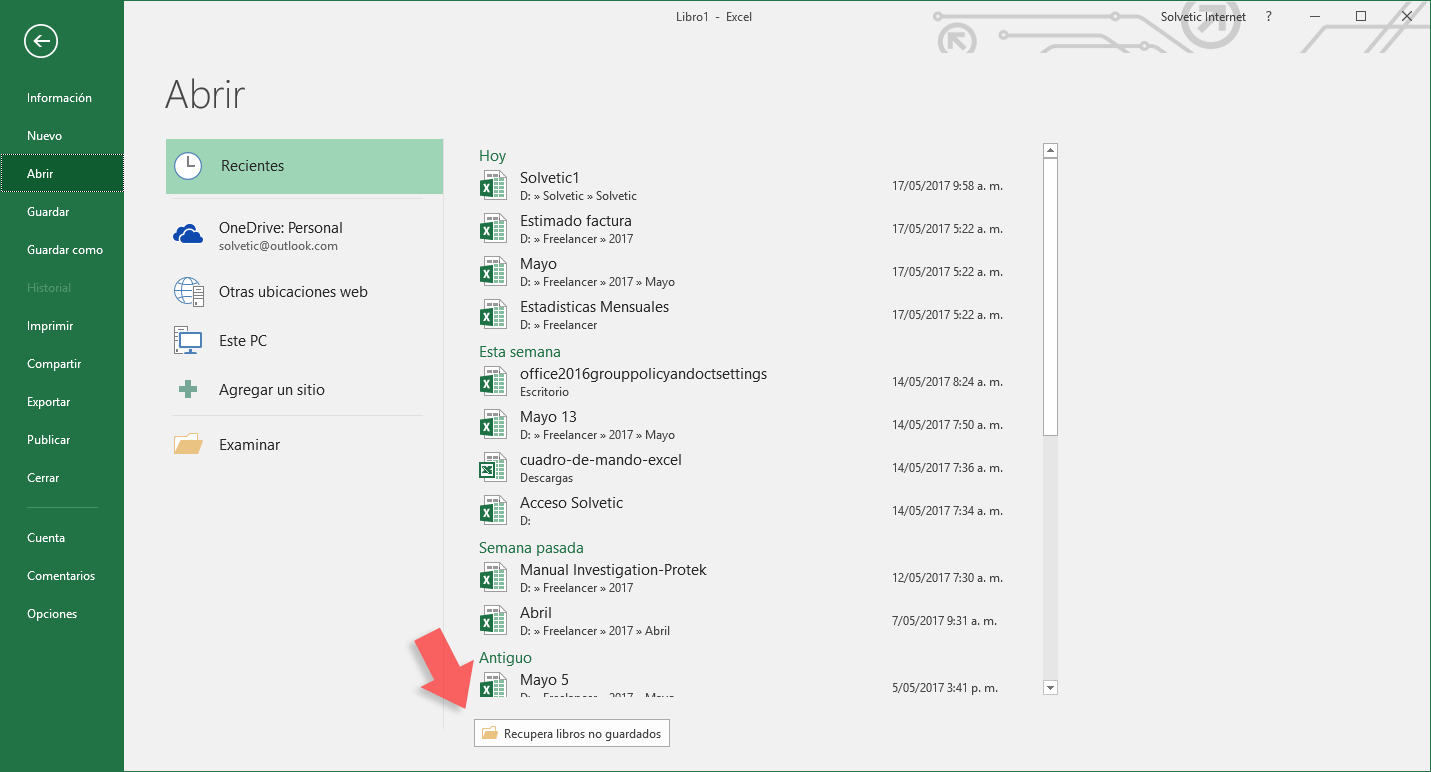Open the Guardar como menu item
Image resolution: width=1431 pixels, height=772 pixels.
tap(65, 250)
